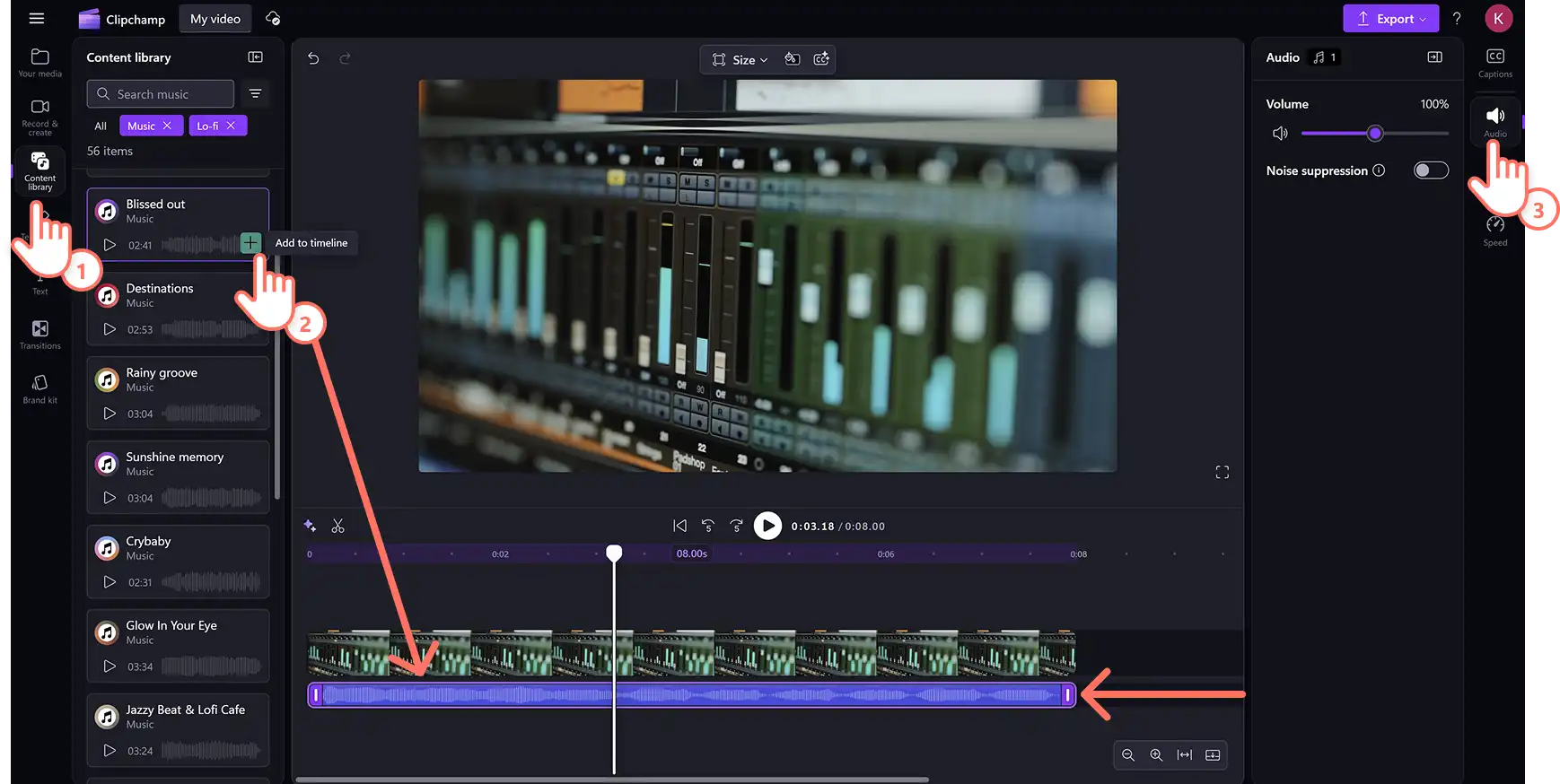
Task: Zoom out the timeline
Action: (1128, 755)
